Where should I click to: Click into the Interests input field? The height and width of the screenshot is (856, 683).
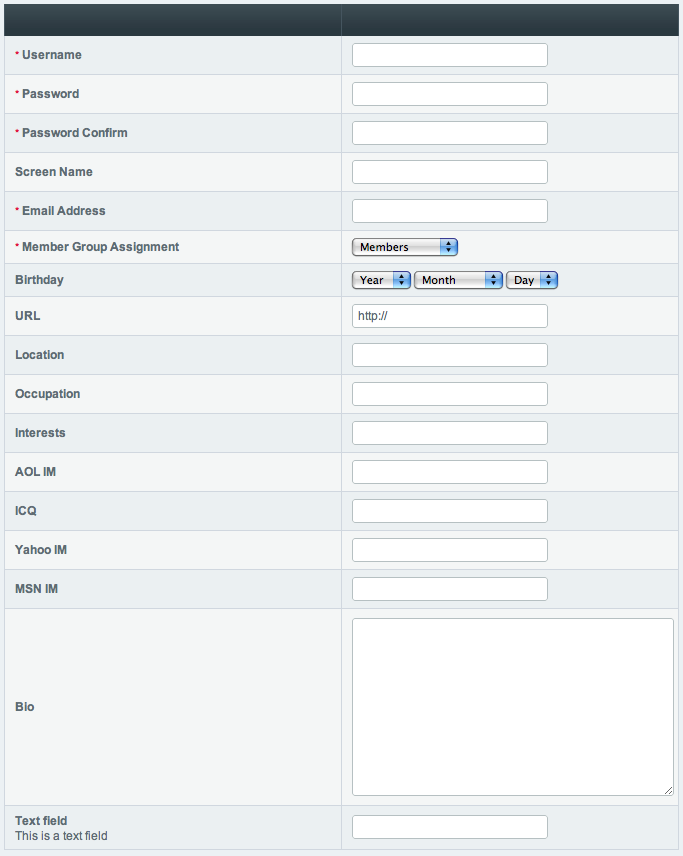click(449, 432)
